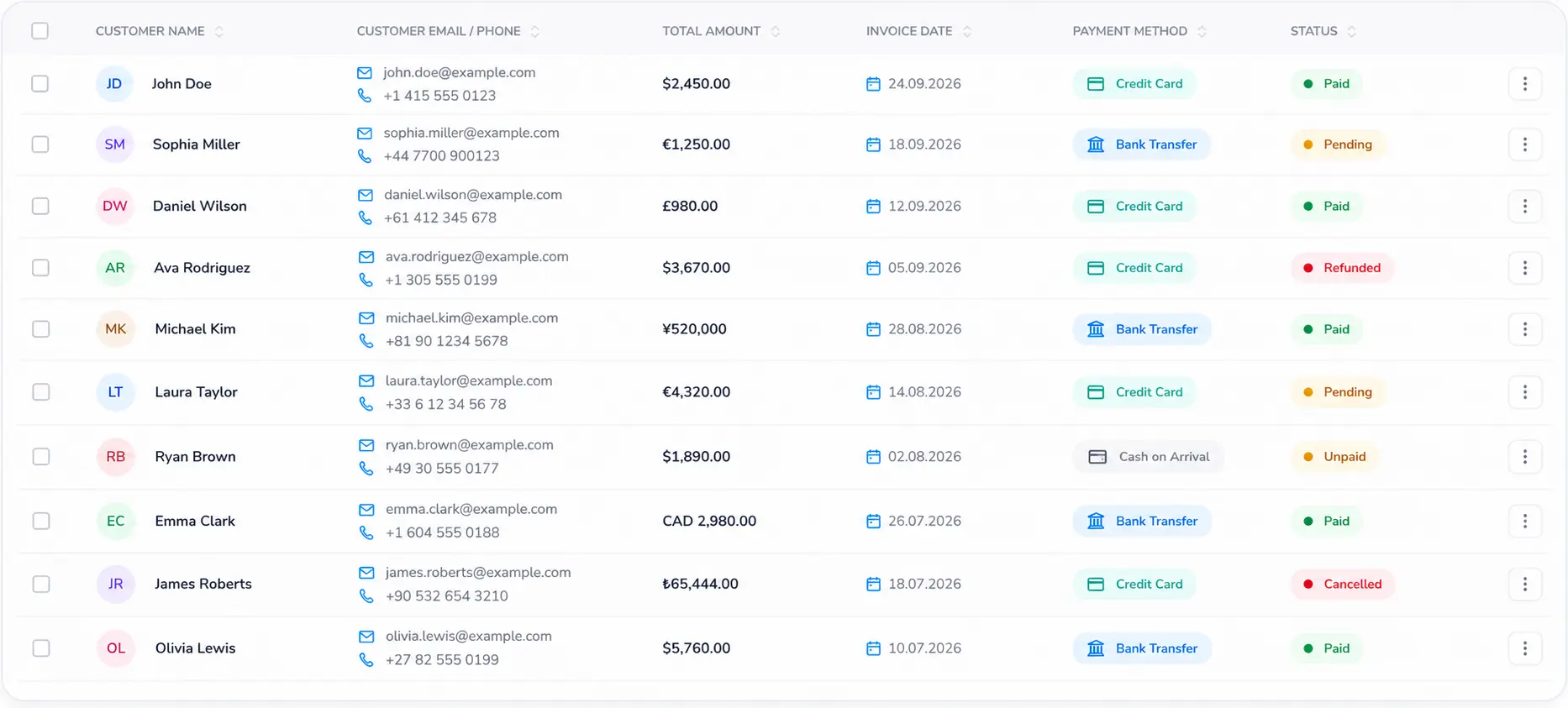
Task: Click the mail icon beside john.doe@example.com
Action: (365, 73)
